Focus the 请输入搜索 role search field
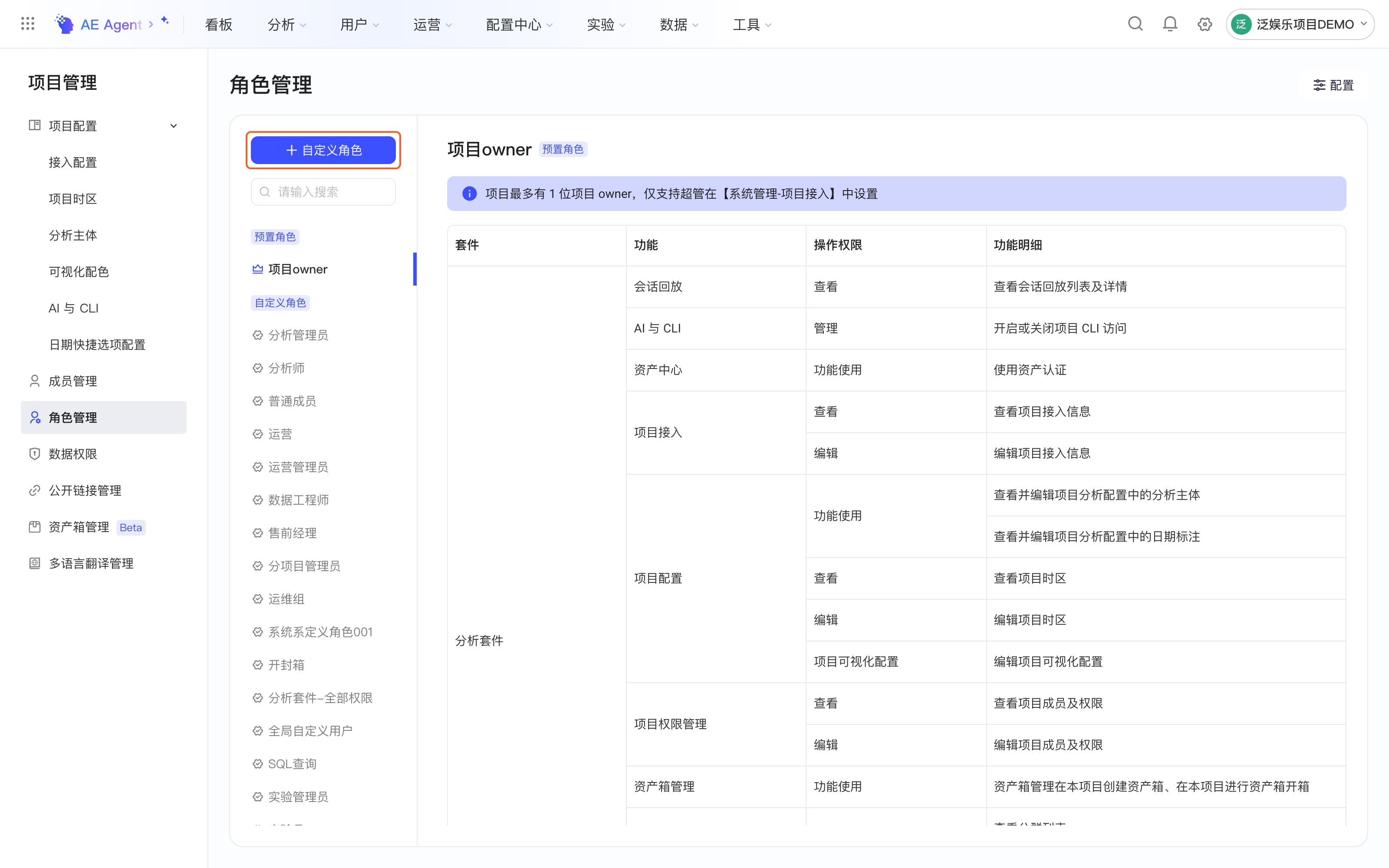The width and height of the screenshot is (1389, 868). (323, 192)
